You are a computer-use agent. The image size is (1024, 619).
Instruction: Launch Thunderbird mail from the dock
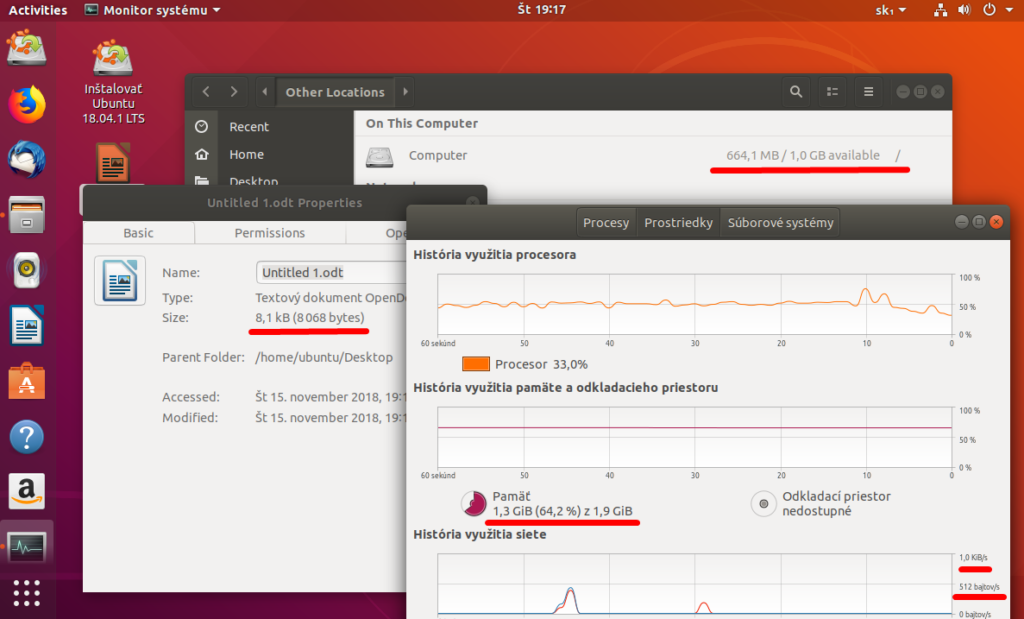27,159
